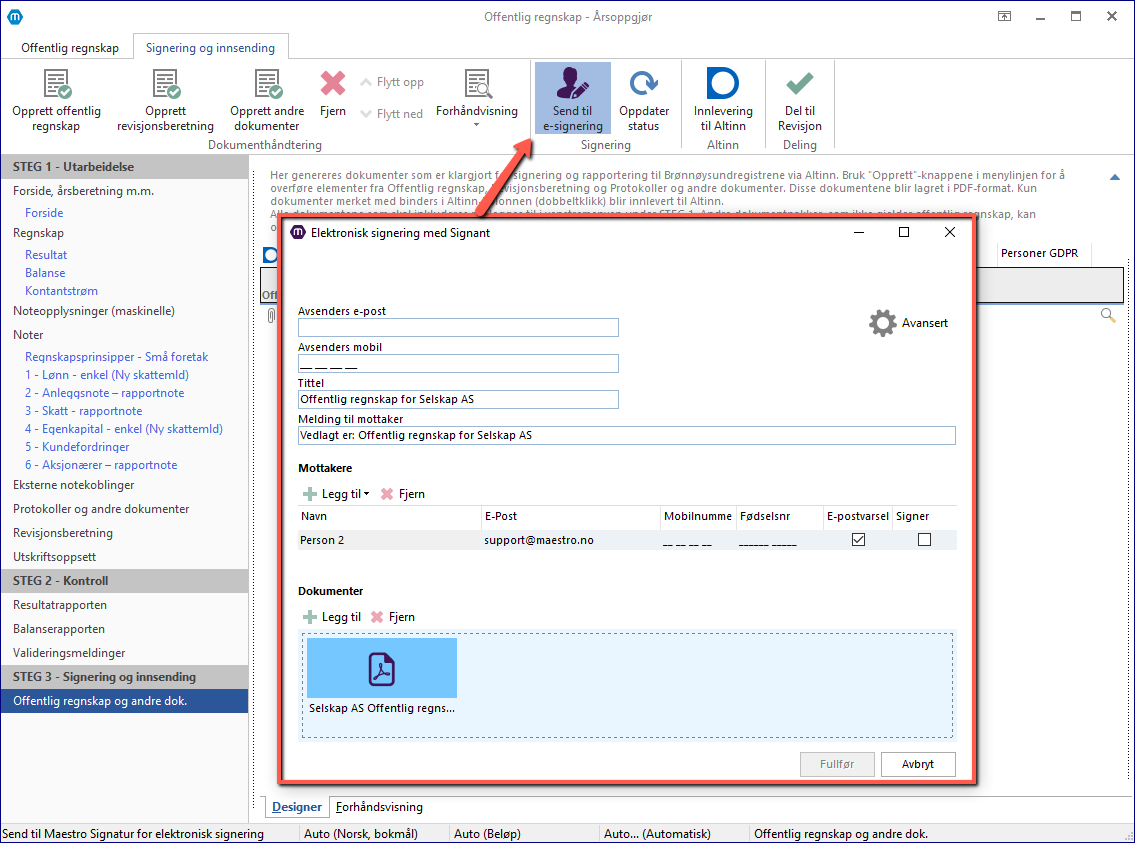Open Forside link in sidebar

coord(44,213)
